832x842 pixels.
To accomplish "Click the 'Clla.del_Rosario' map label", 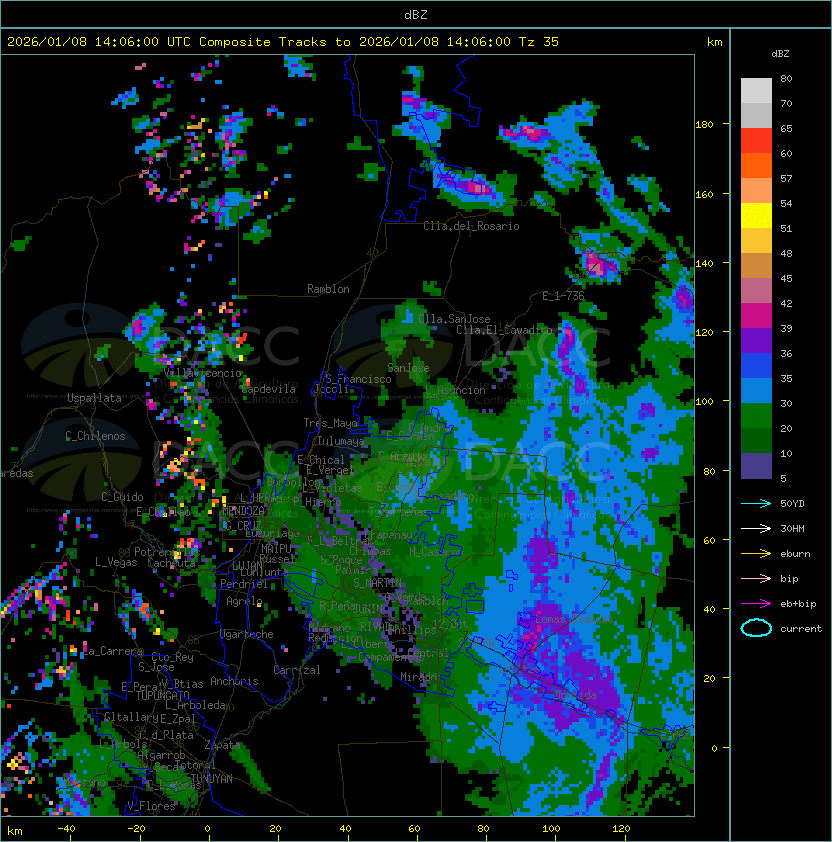I will pos(471,226).
